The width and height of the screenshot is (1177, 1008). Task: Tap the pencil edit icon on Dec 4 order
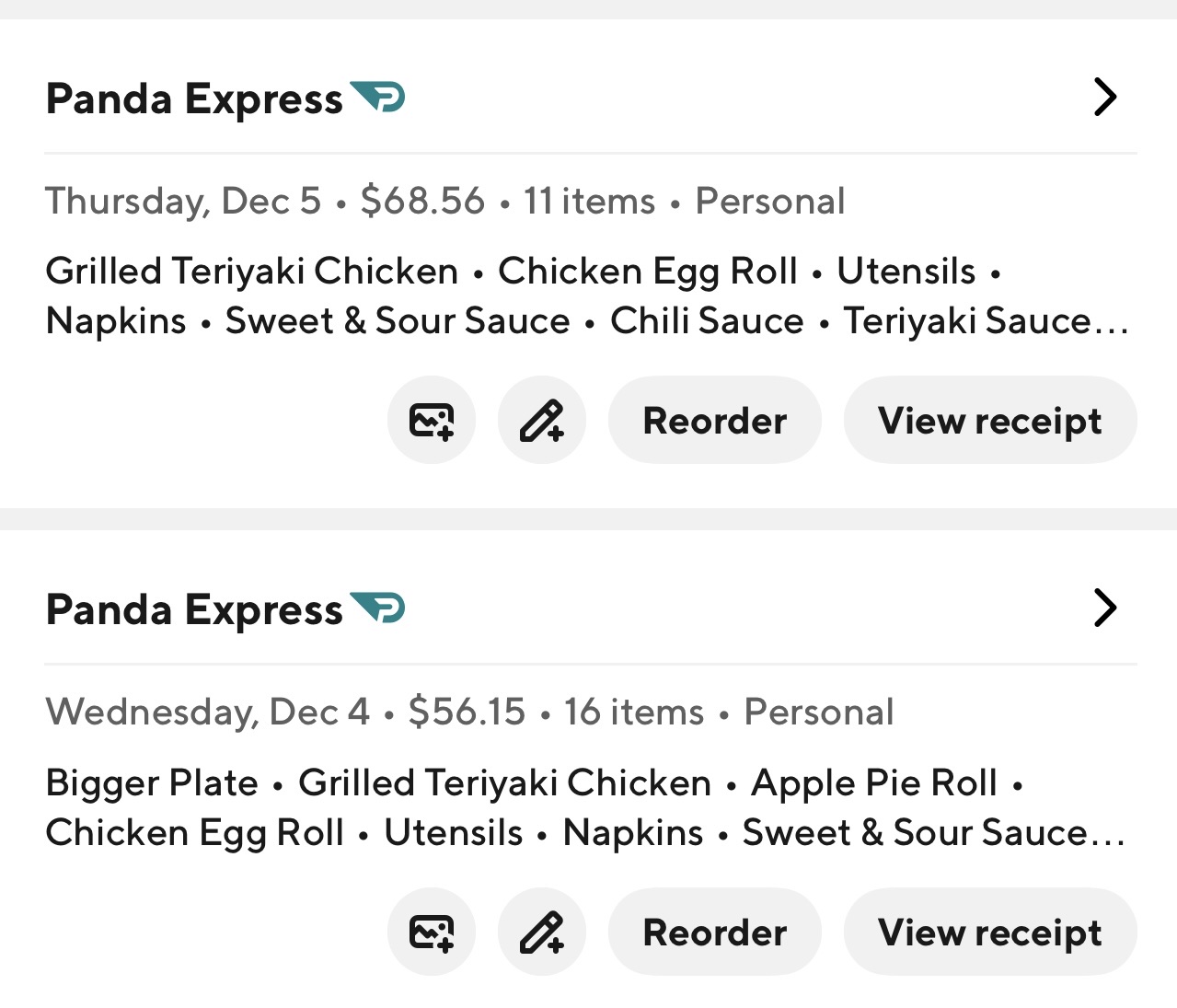pos(542,932)
